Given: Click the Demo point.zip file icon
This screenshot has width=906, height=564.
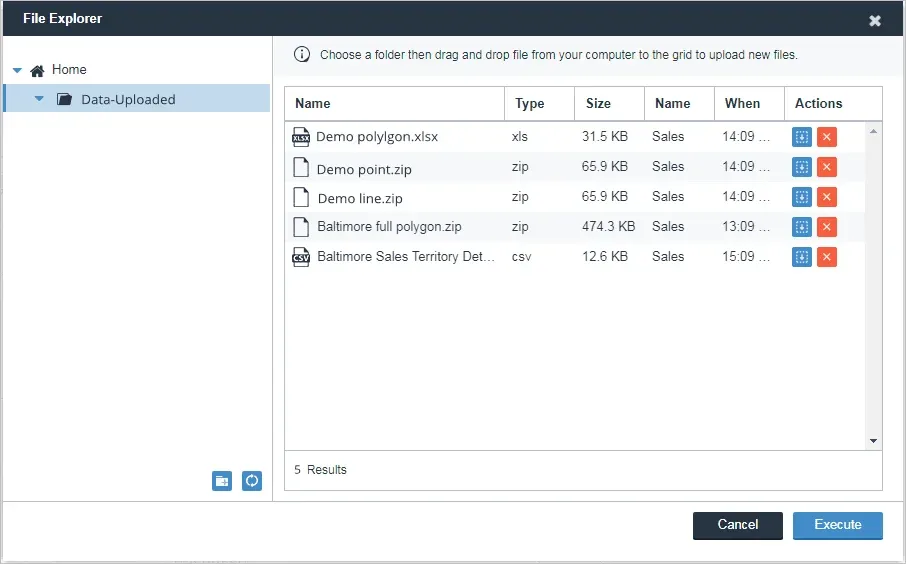Looking at the screenshot, I should tap(301, 167).
